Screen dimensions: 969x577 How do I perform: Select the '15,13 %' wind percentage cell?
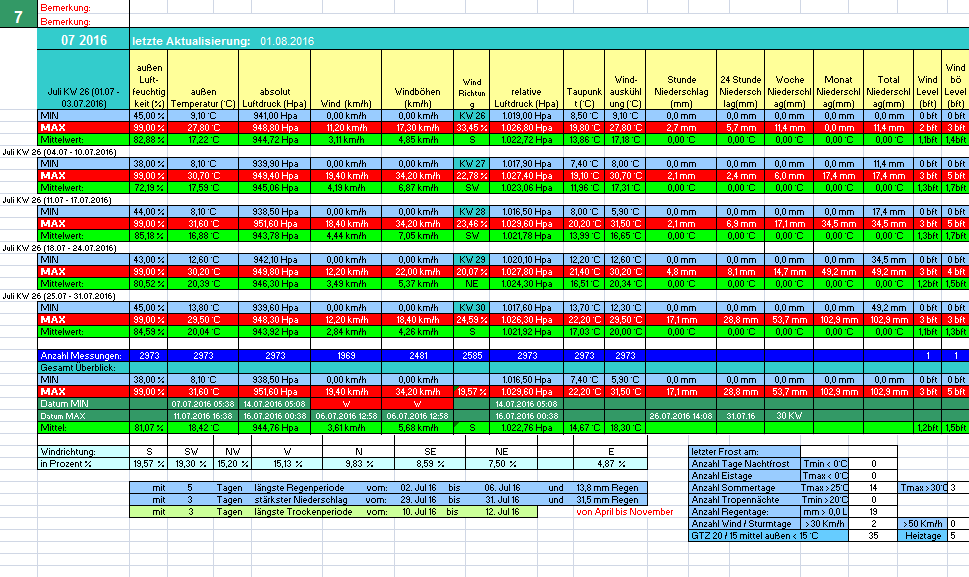[x=287, y=464]
